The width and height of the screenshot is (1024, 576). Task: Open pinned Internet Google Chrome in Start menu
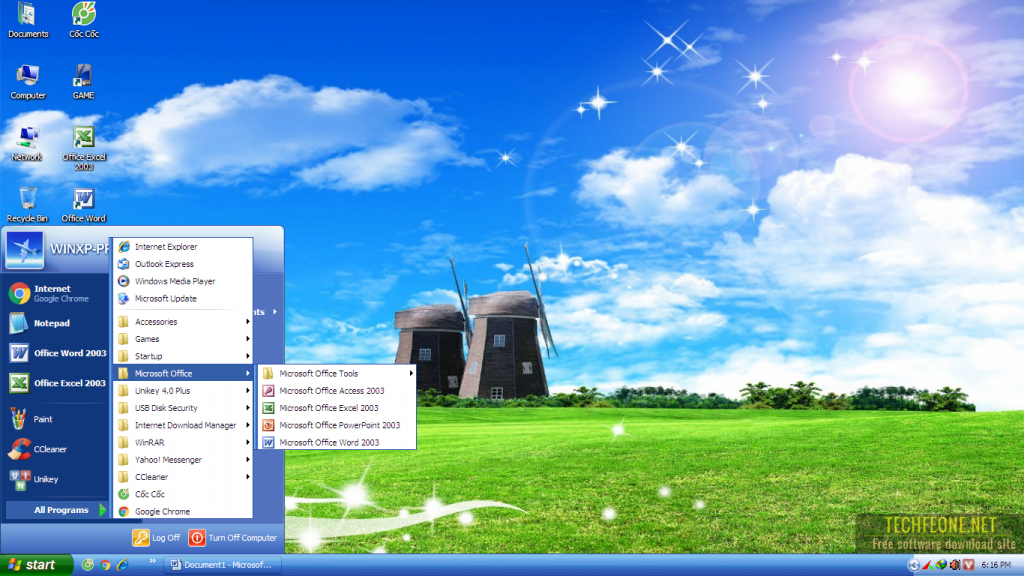[x=56, y=293]
